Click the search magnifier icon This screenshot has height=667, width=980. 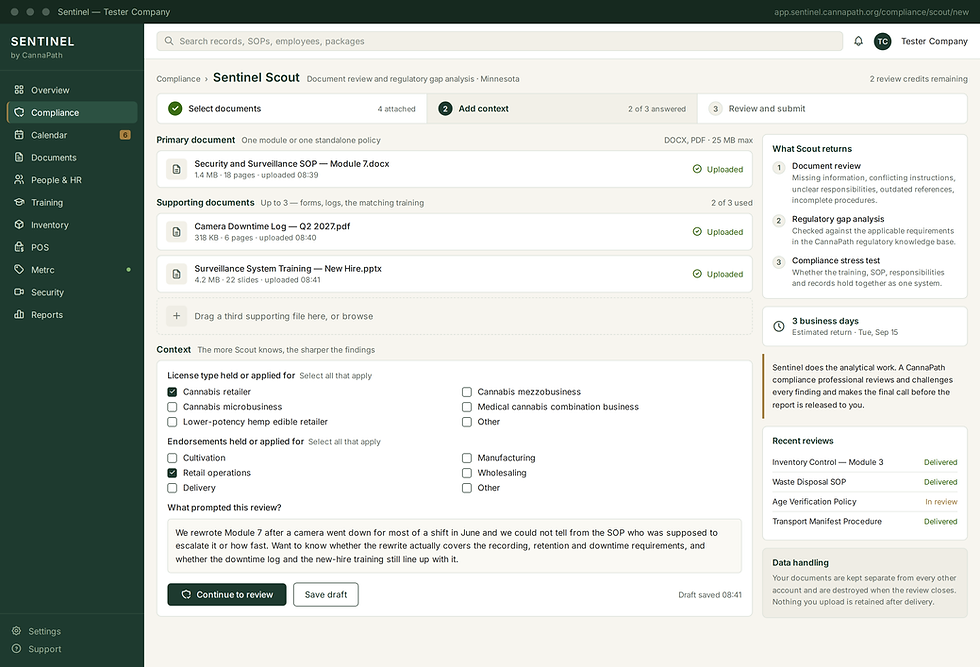tap(169, 41)
